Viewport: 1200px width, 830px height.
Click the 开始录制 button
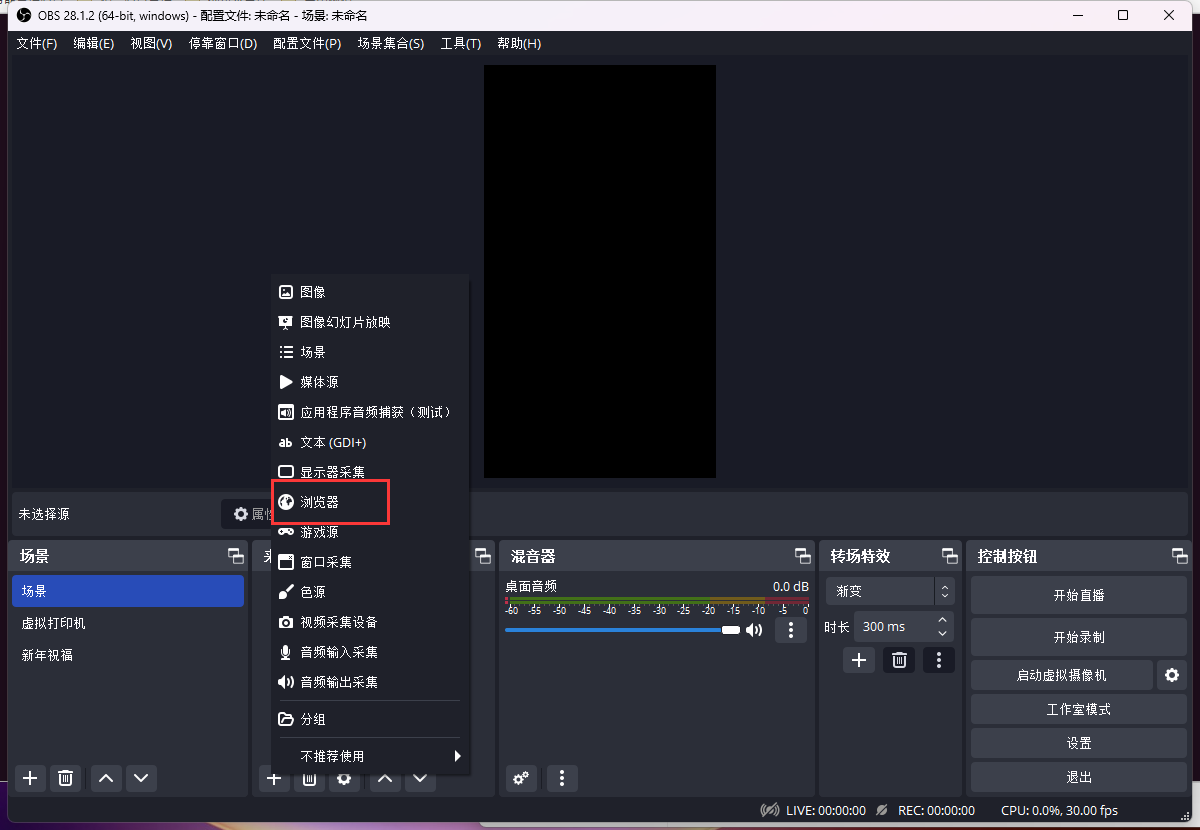click(1078, 637)
